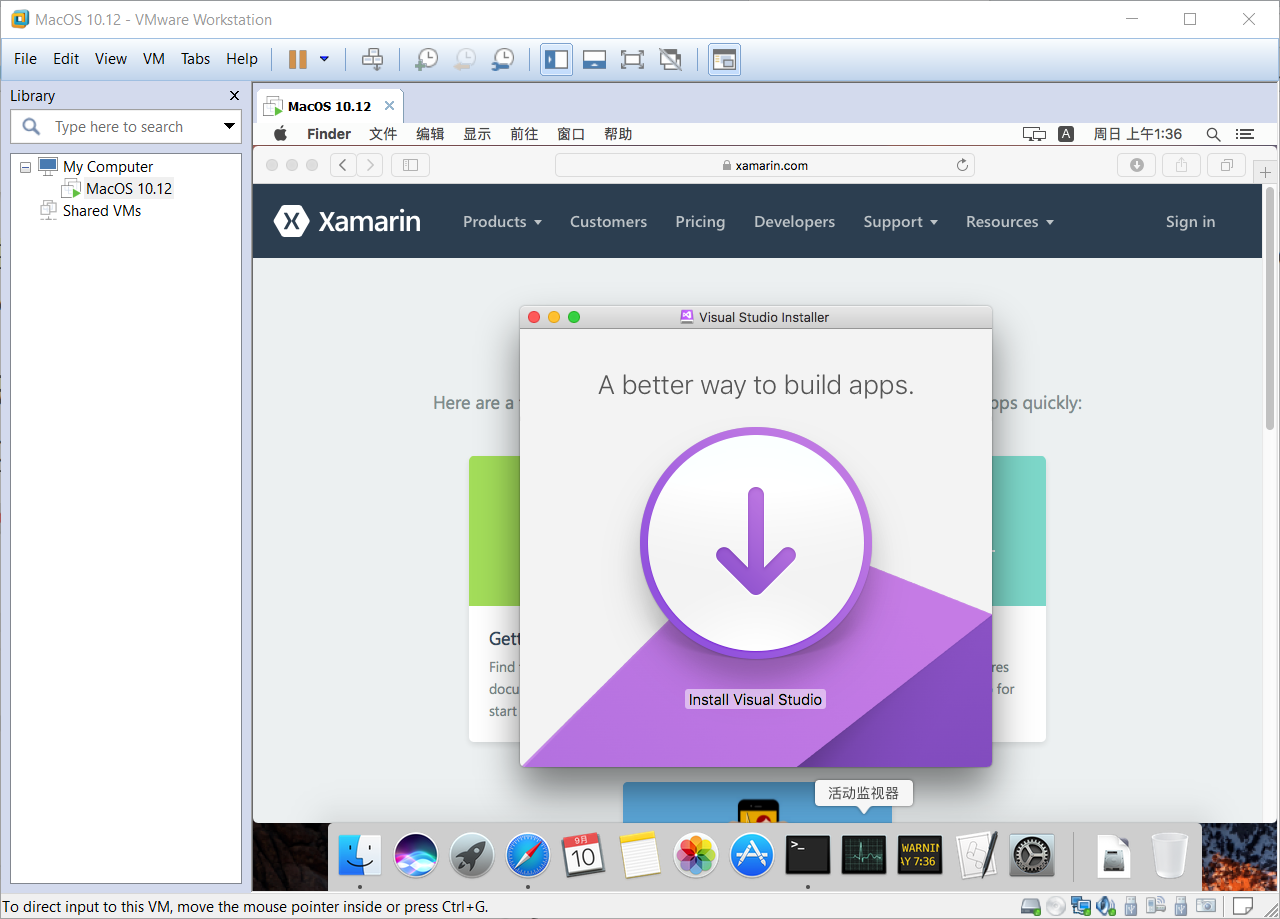The height and width of the screenshot is (919, 1280).
Task: Open the 帮助 menu
Action: [618, 134]
